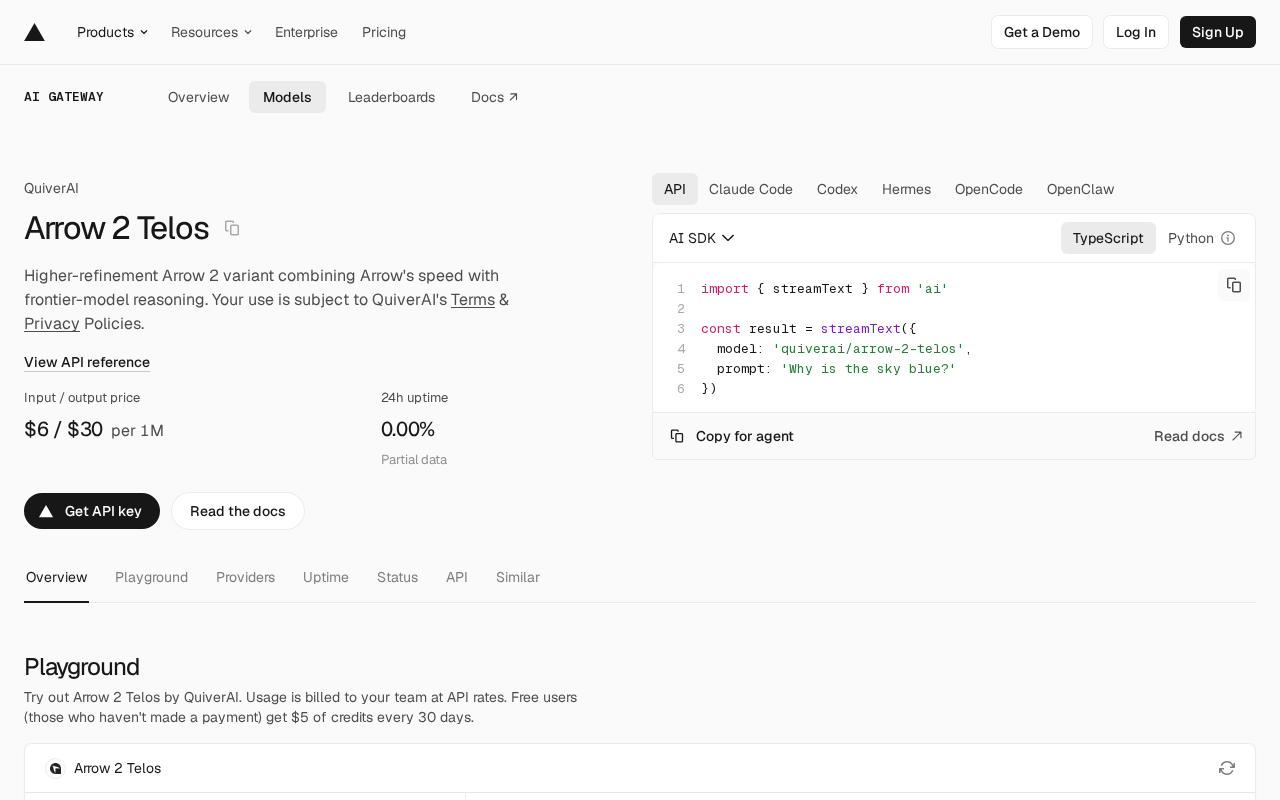Expand the Resources menu
1280x800 pixels.
tap(211, 32)
